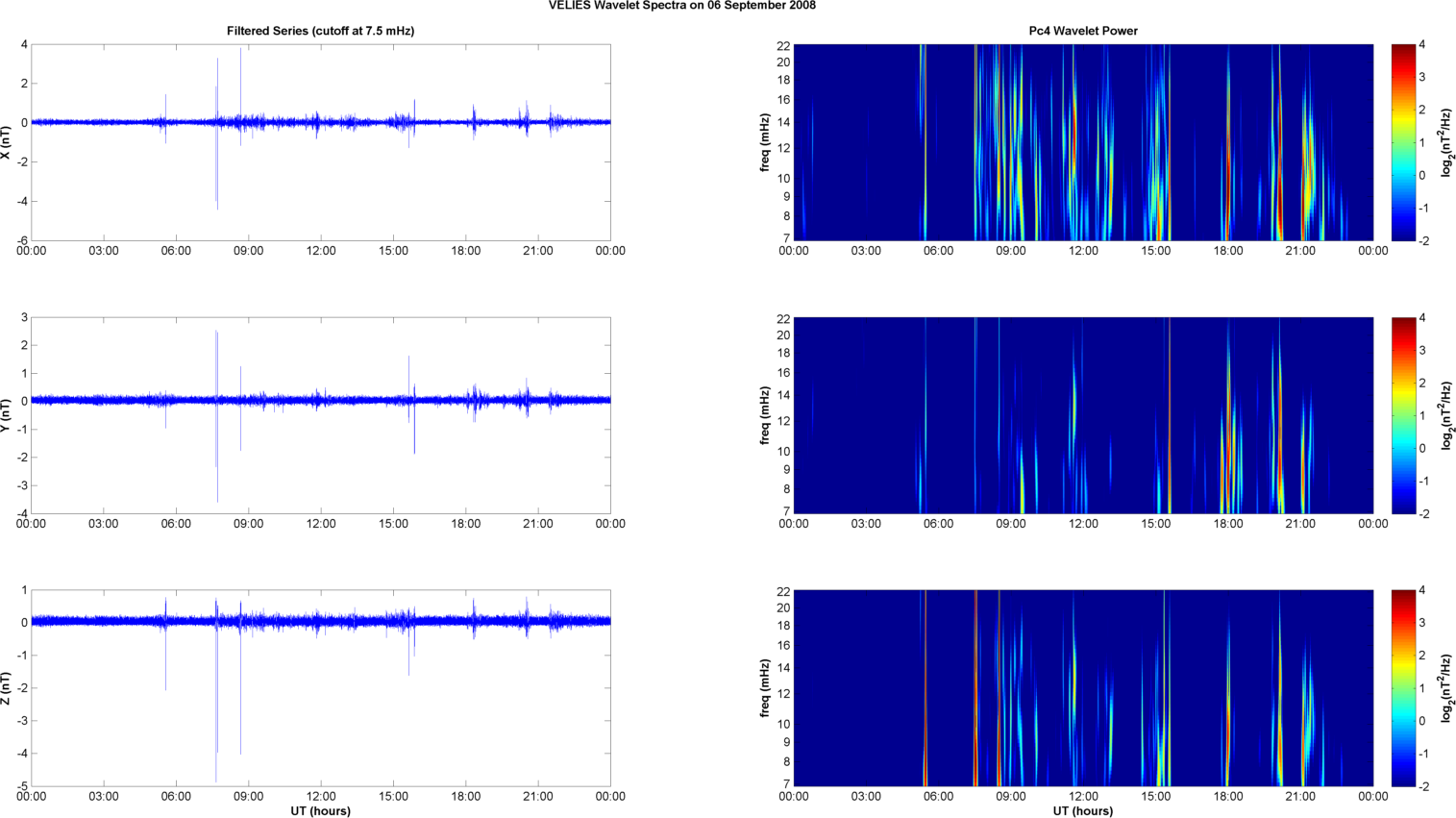Click the bottom spectrogram's colorbar
Viewport: 1456px width, 818px height.
pyautogui.click(x=1403, y=688)
